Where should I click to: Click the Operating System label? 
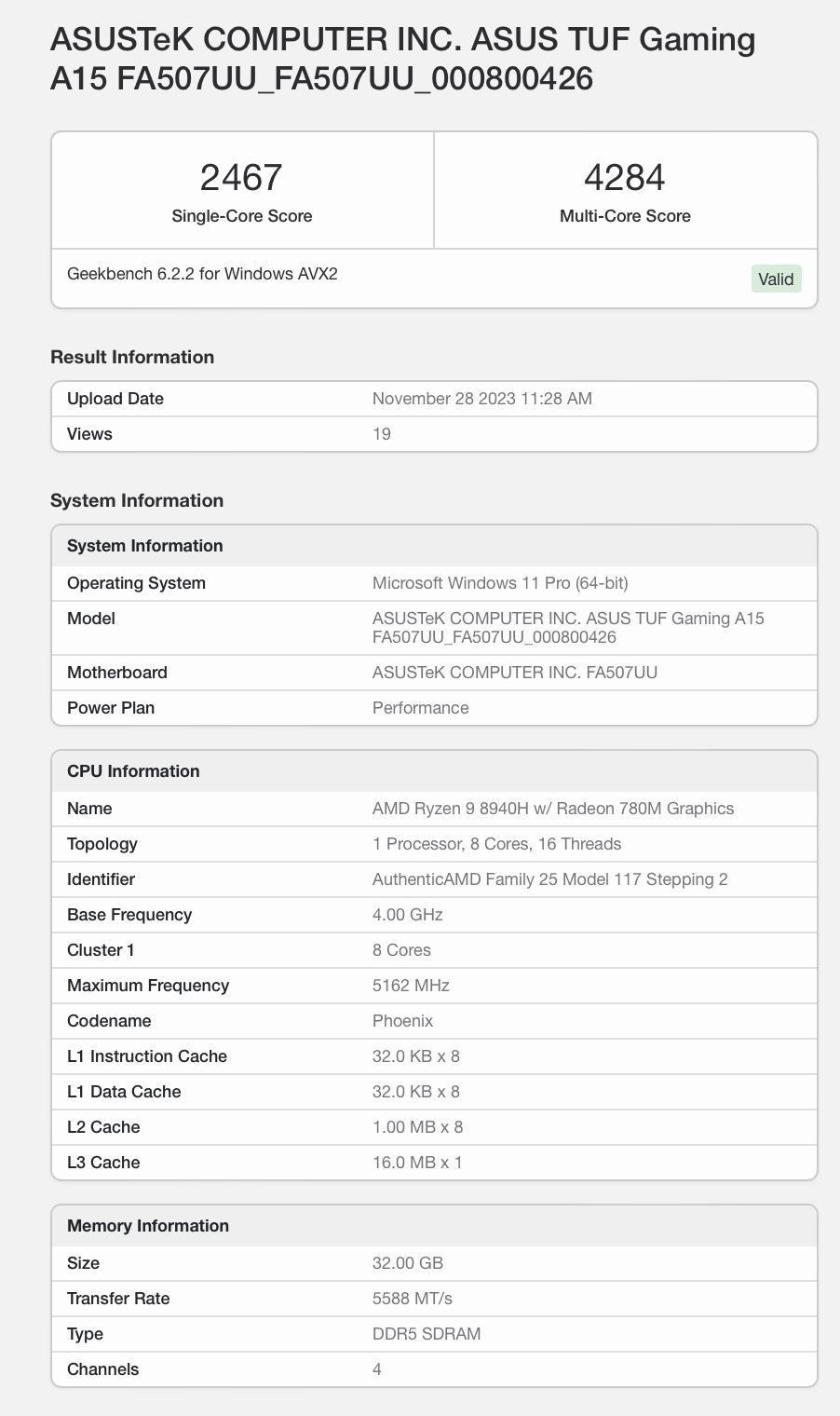(x=136, y=583)
